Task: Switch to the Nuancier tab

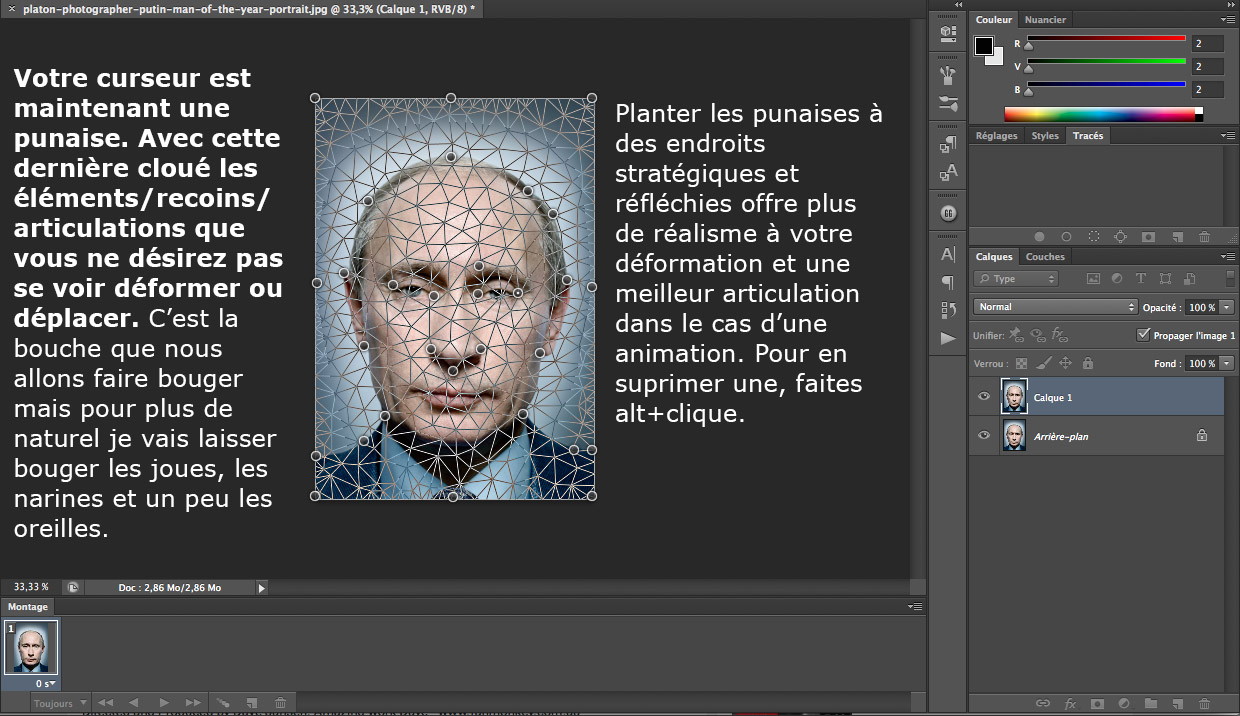Action: point(1045,19)
